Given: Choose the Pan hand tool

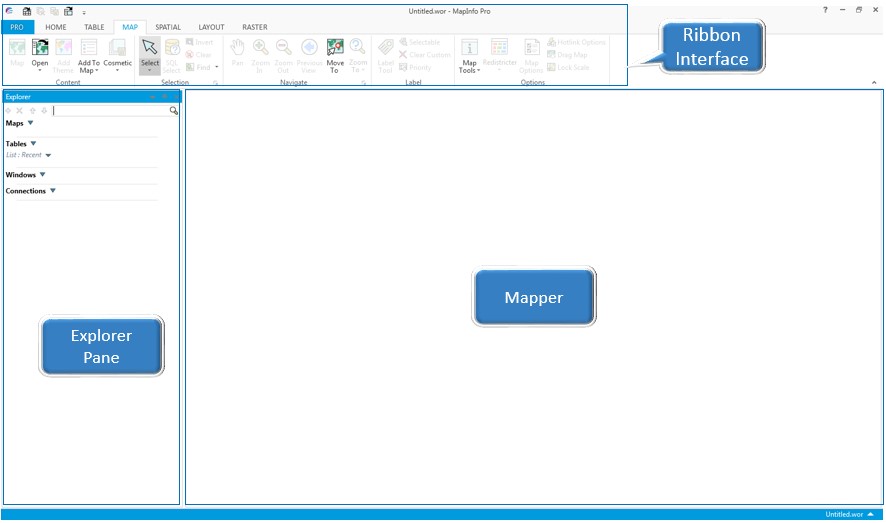Looking at the screenshot, I should pos(237,53).
